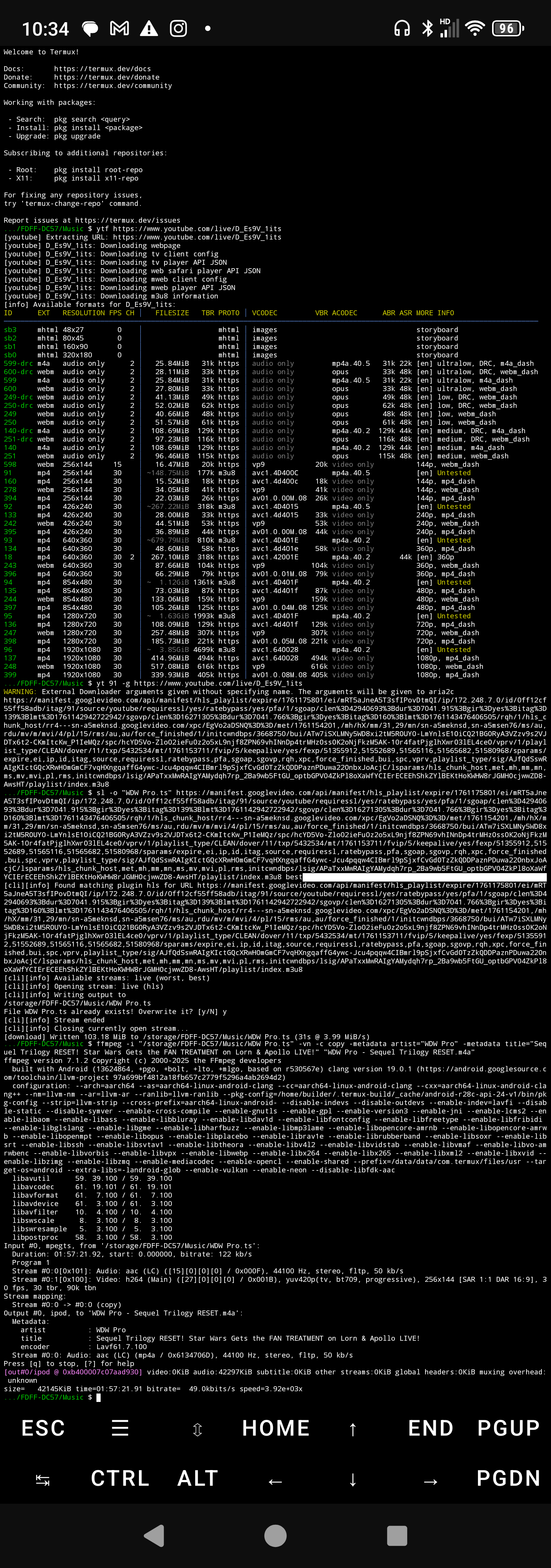The height and width of the screenshot is (1568, 551).
Task: Tap "Press [q] to stop" help line
Action: coord(69,1365)
